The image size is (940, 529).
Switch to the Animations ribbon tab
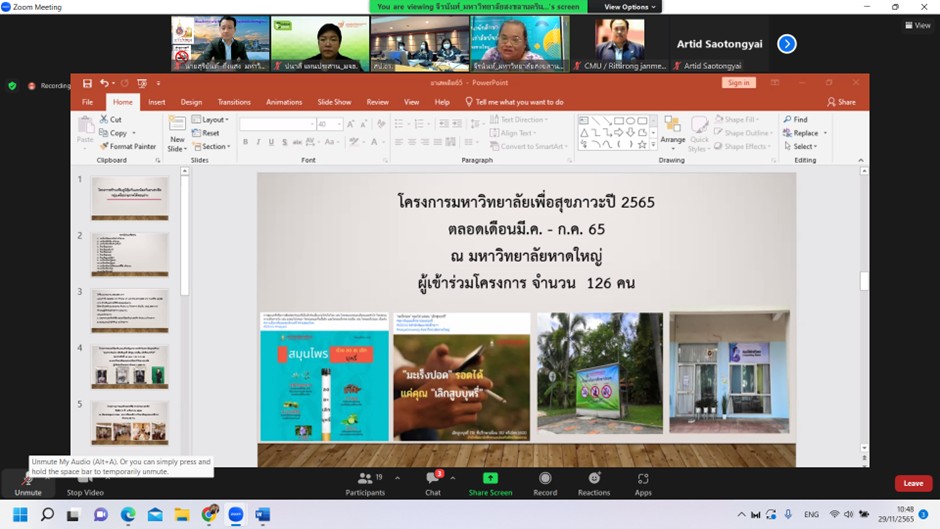click(x=284, y=102)
